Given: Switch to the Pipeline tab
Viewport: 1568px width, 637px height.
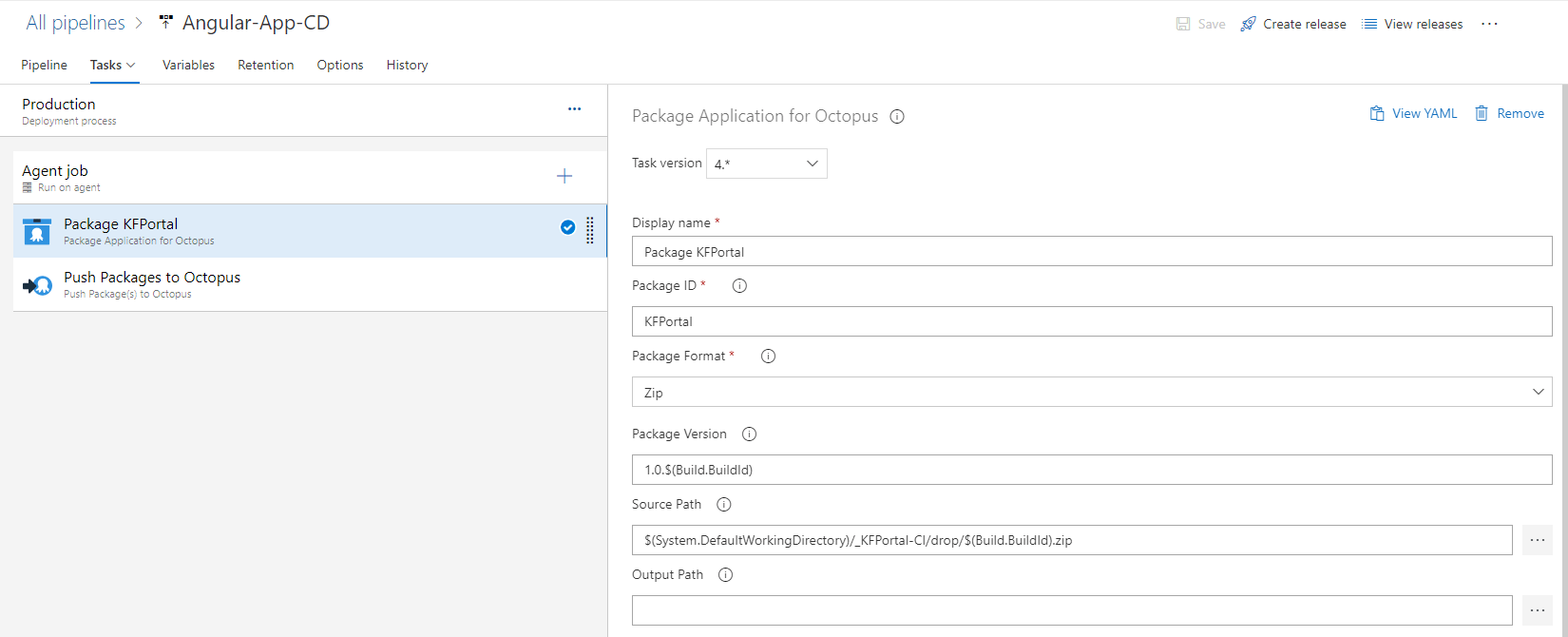Looking at the screenshot, I should [44, 65].
